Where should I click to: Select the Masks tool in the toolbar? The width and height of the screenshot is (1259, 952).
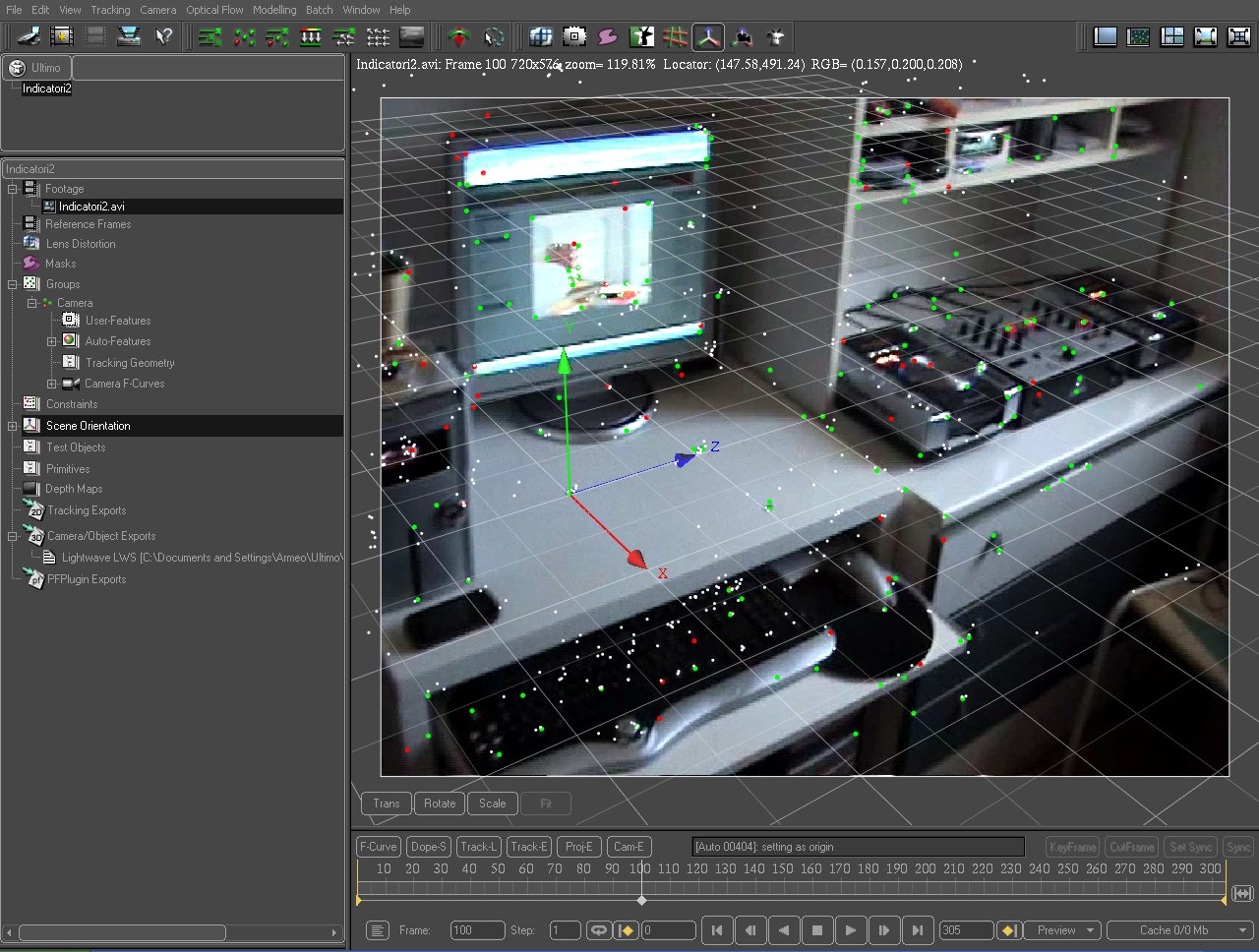(x=608, y=37)
